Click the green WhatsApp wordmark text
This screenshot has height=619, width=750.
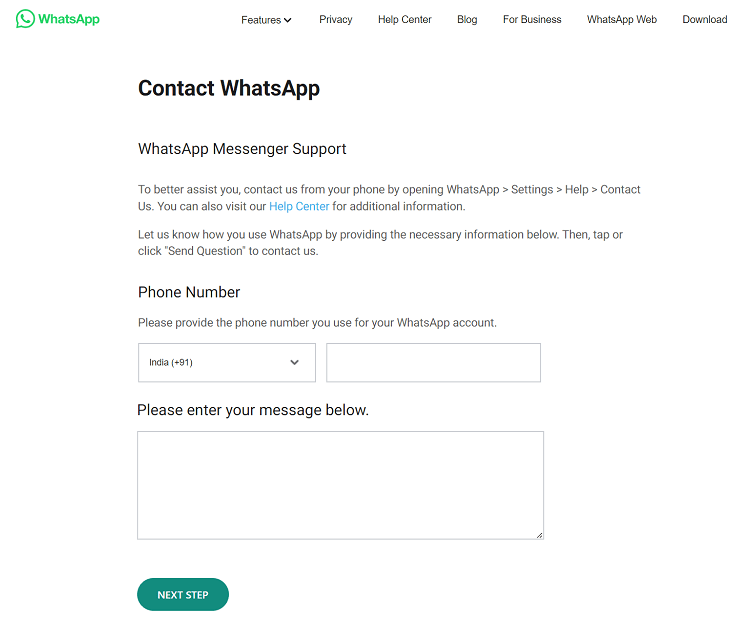point(69,19)
